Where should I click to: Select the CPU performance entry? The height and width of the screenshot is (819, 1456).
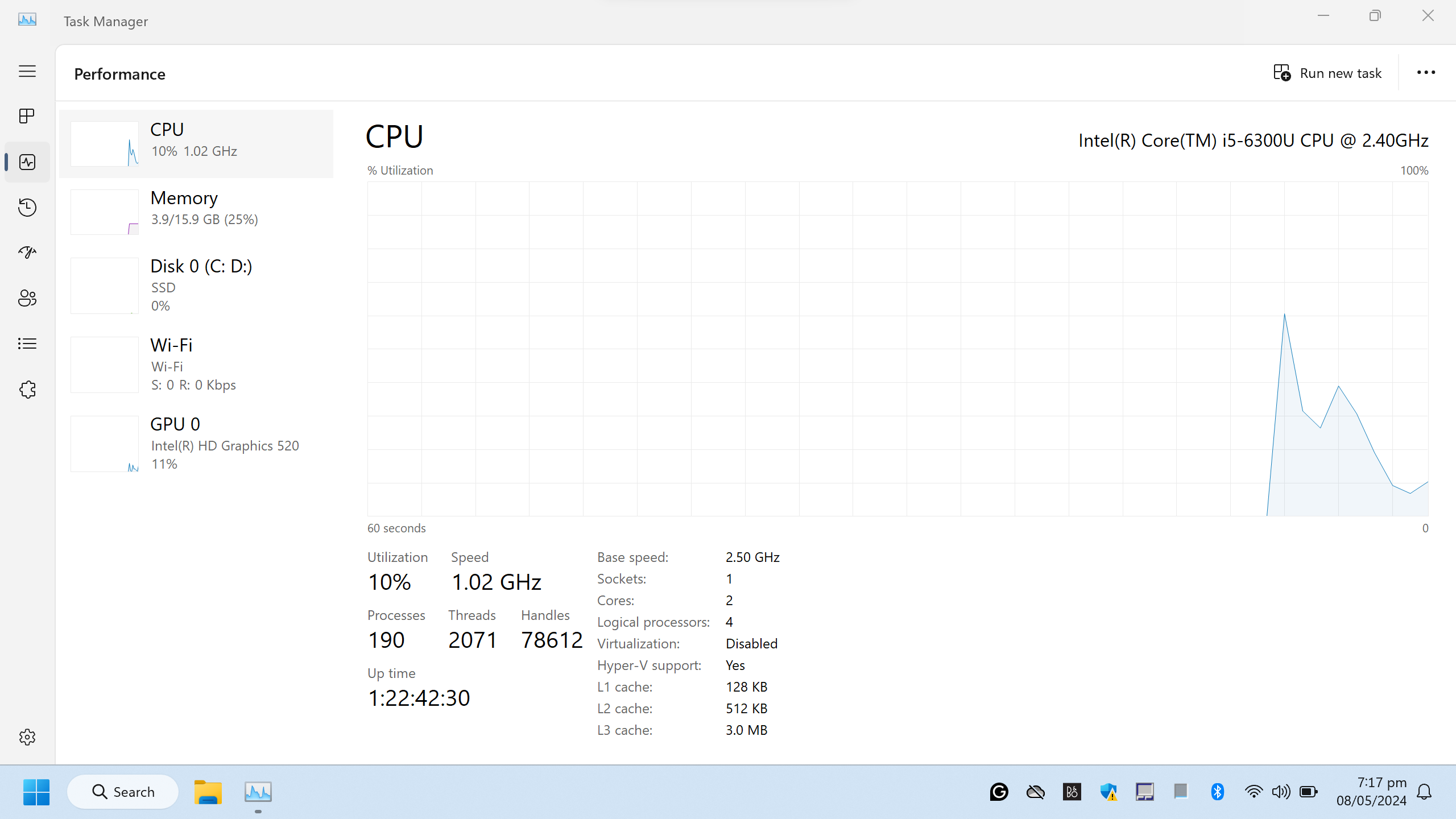point(196,144)
